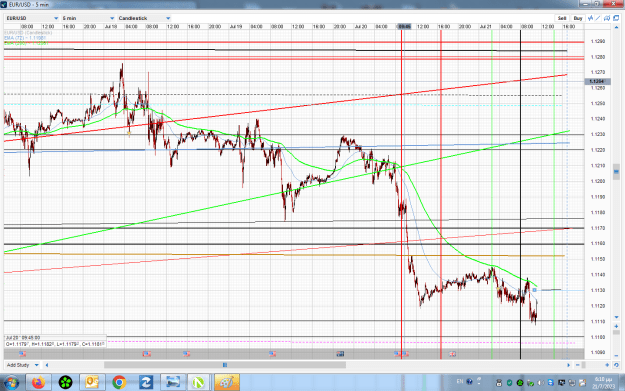Click the 1.1100 price axis label
The width and height of the screenshot is (625, 391).
[597, 337]
